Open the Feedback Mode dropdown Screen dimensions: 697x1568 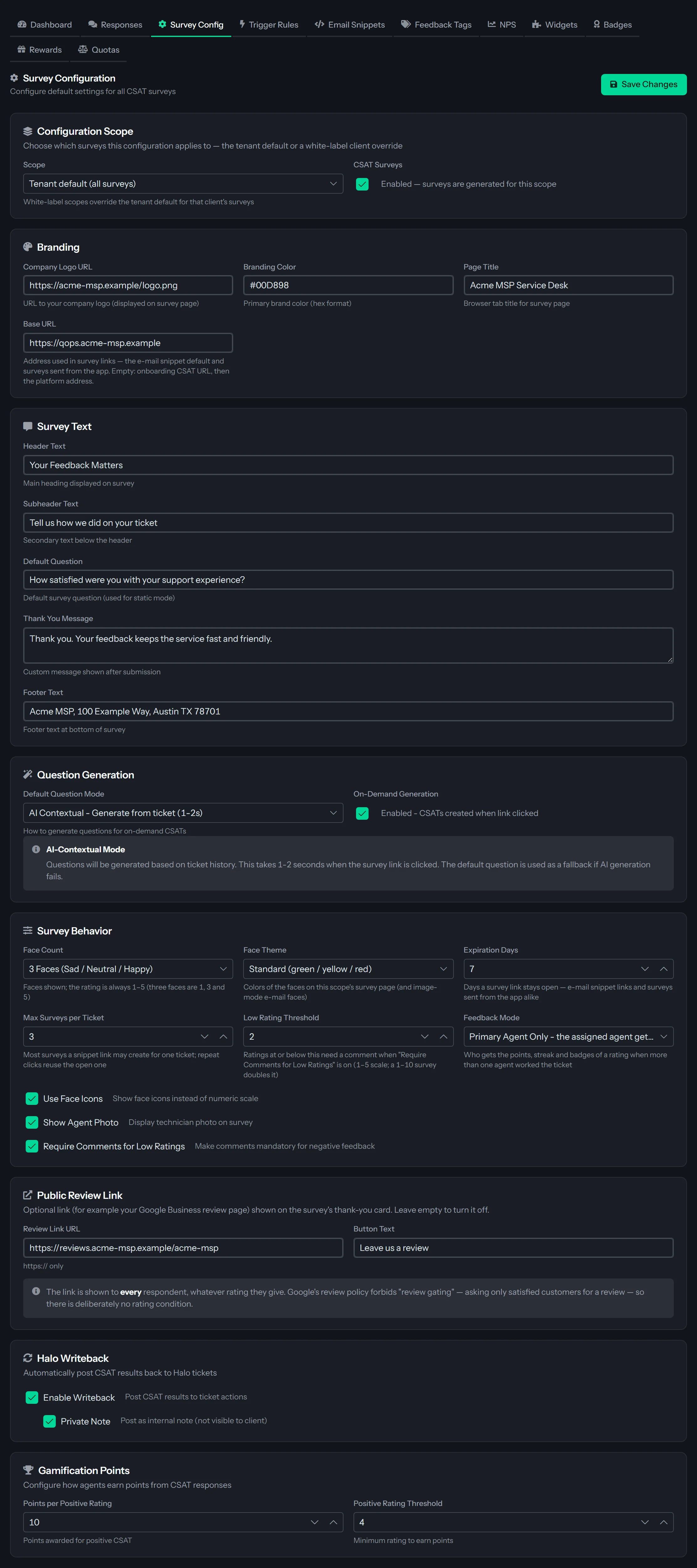click(x=569, y=1037)
